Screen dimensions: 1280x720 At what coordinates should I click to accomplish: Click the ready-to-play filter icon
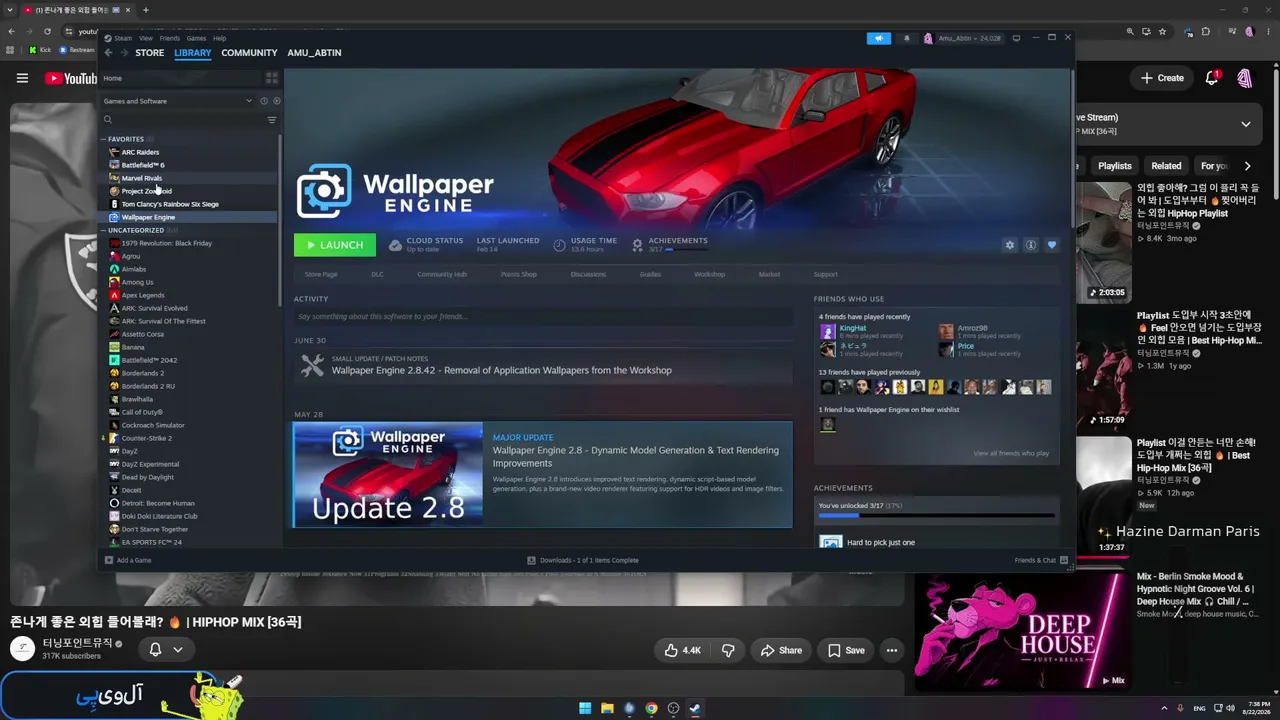[x=276, y=101]
